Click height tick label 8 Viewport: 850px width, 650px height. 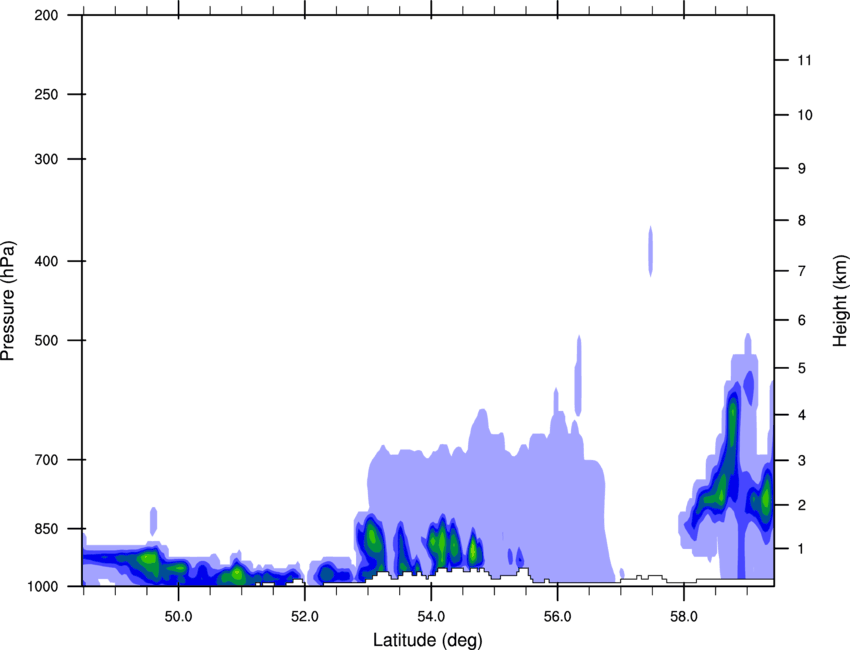[x=802, y=221]
